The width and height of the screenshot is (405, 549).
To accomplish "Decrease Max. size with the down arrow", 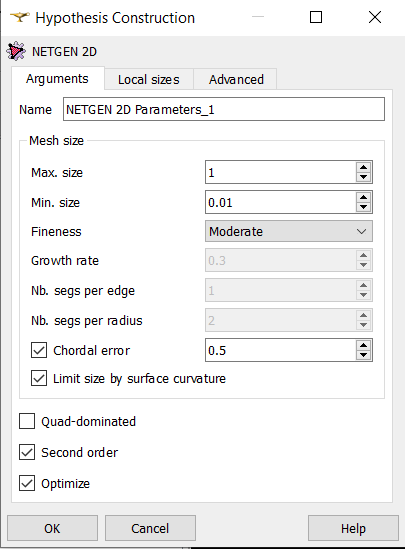I will [363, 177].
